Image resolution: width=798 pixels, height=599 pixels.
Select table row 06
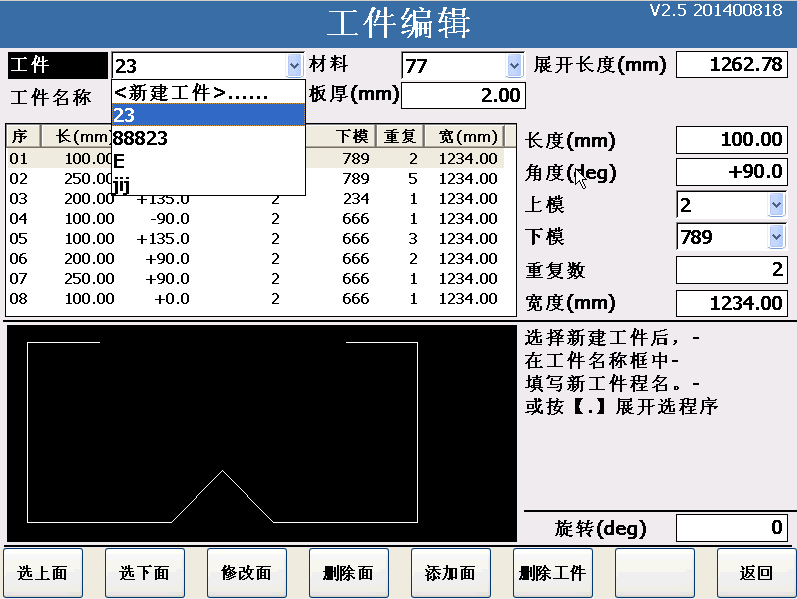pyautogui.click(x=256, y=259)
